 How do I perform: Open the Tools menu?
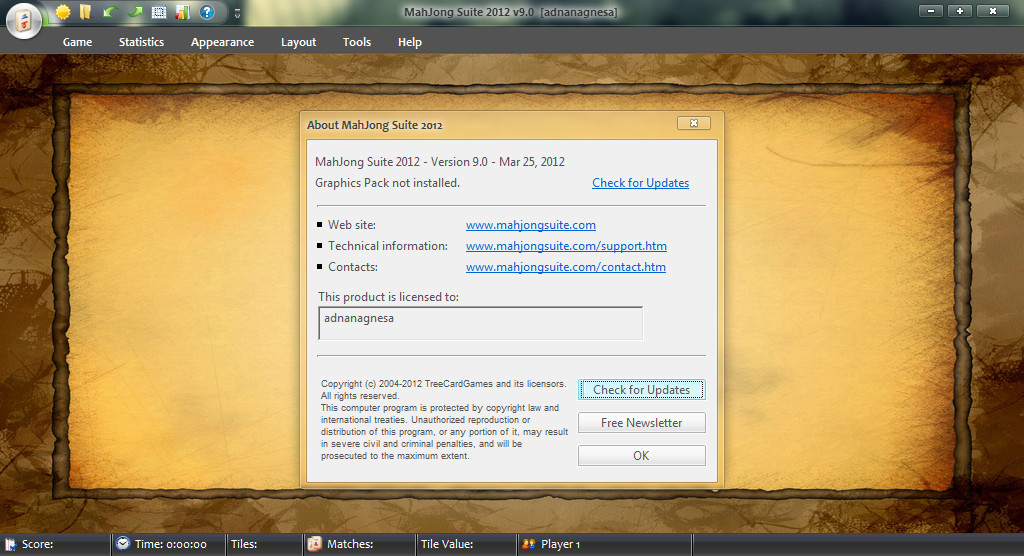[357, 42]
